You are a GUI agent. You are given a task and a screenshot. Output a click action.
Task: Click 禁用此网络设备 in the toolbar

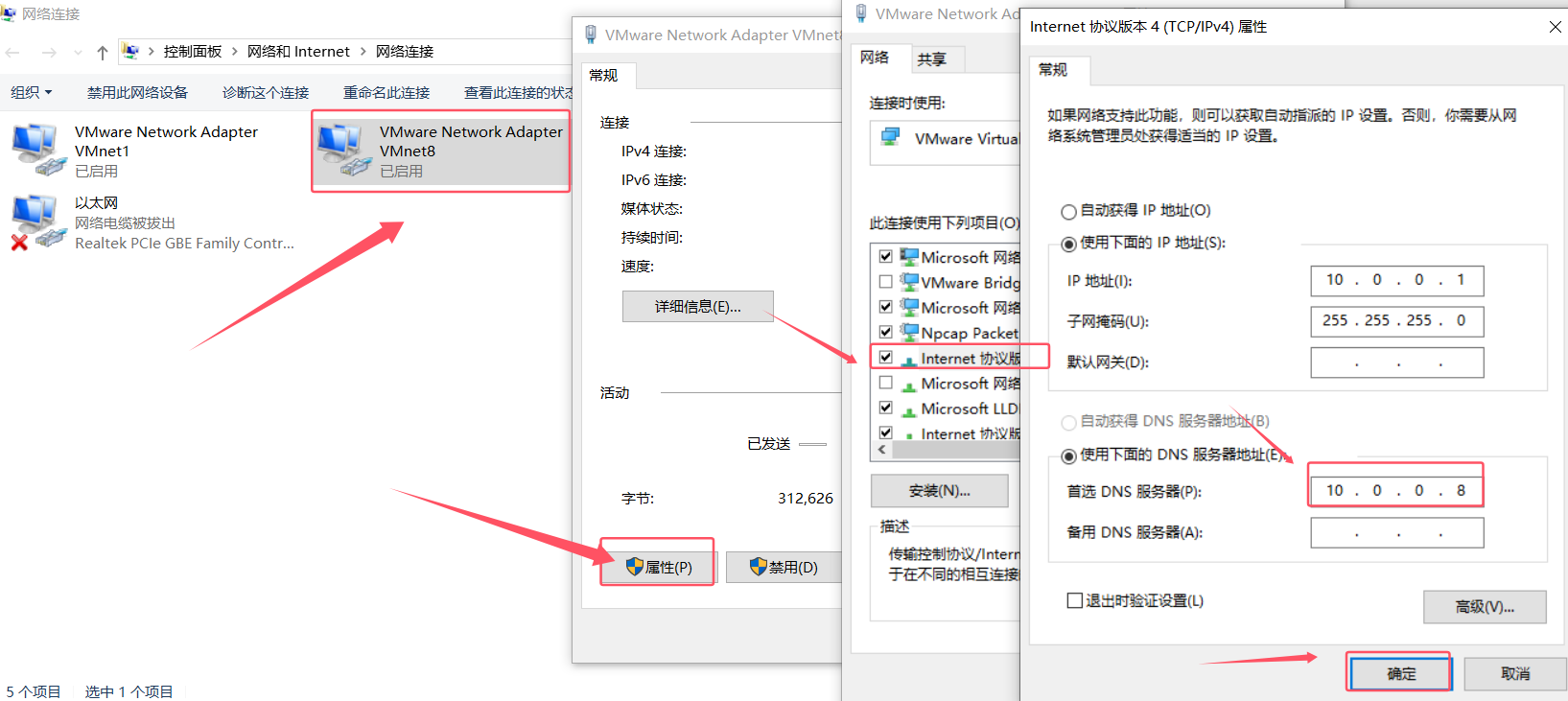point(137,92)
